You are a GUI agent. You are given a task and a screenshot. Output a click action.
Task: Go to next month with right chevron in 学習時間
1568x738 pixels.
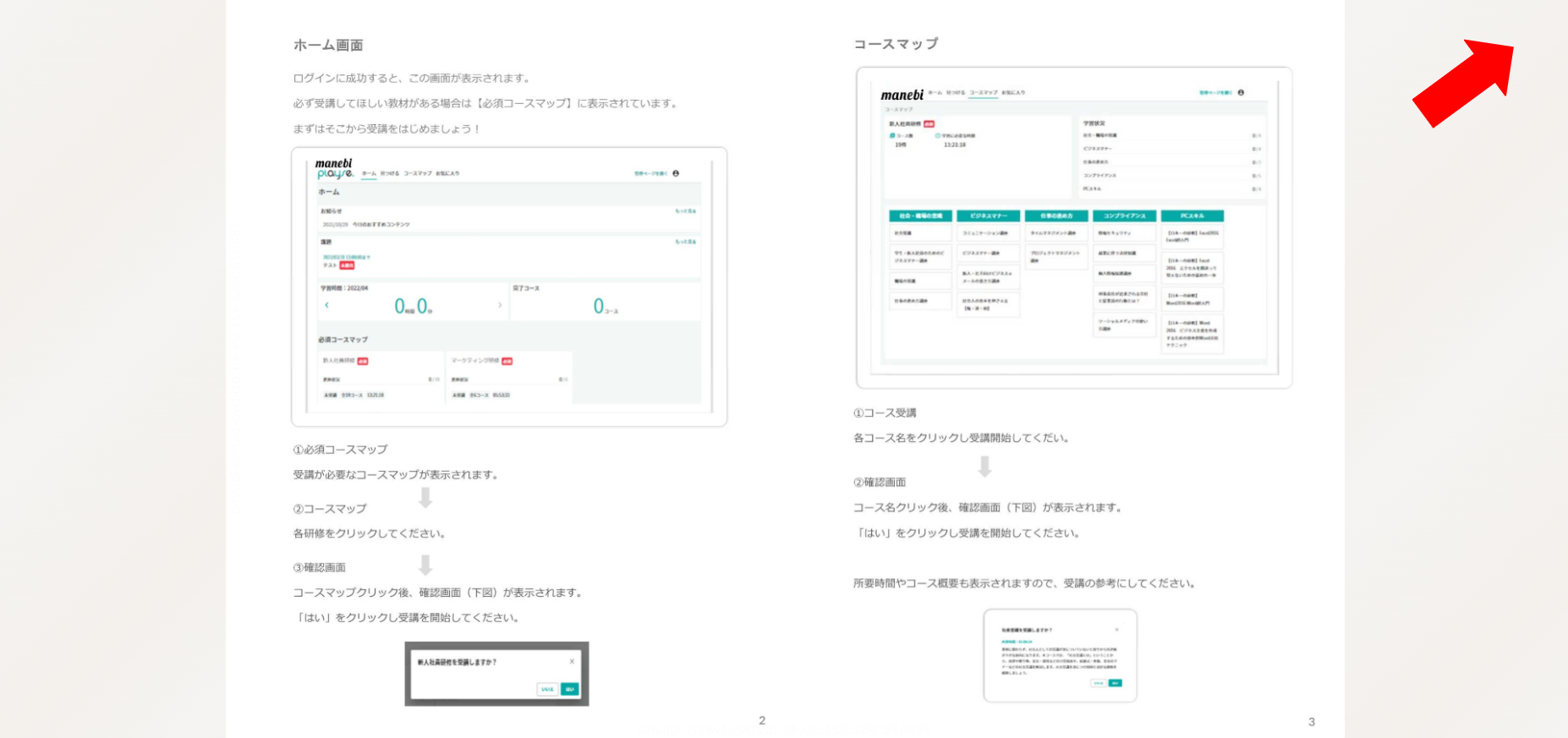click(x=500, y=305)
